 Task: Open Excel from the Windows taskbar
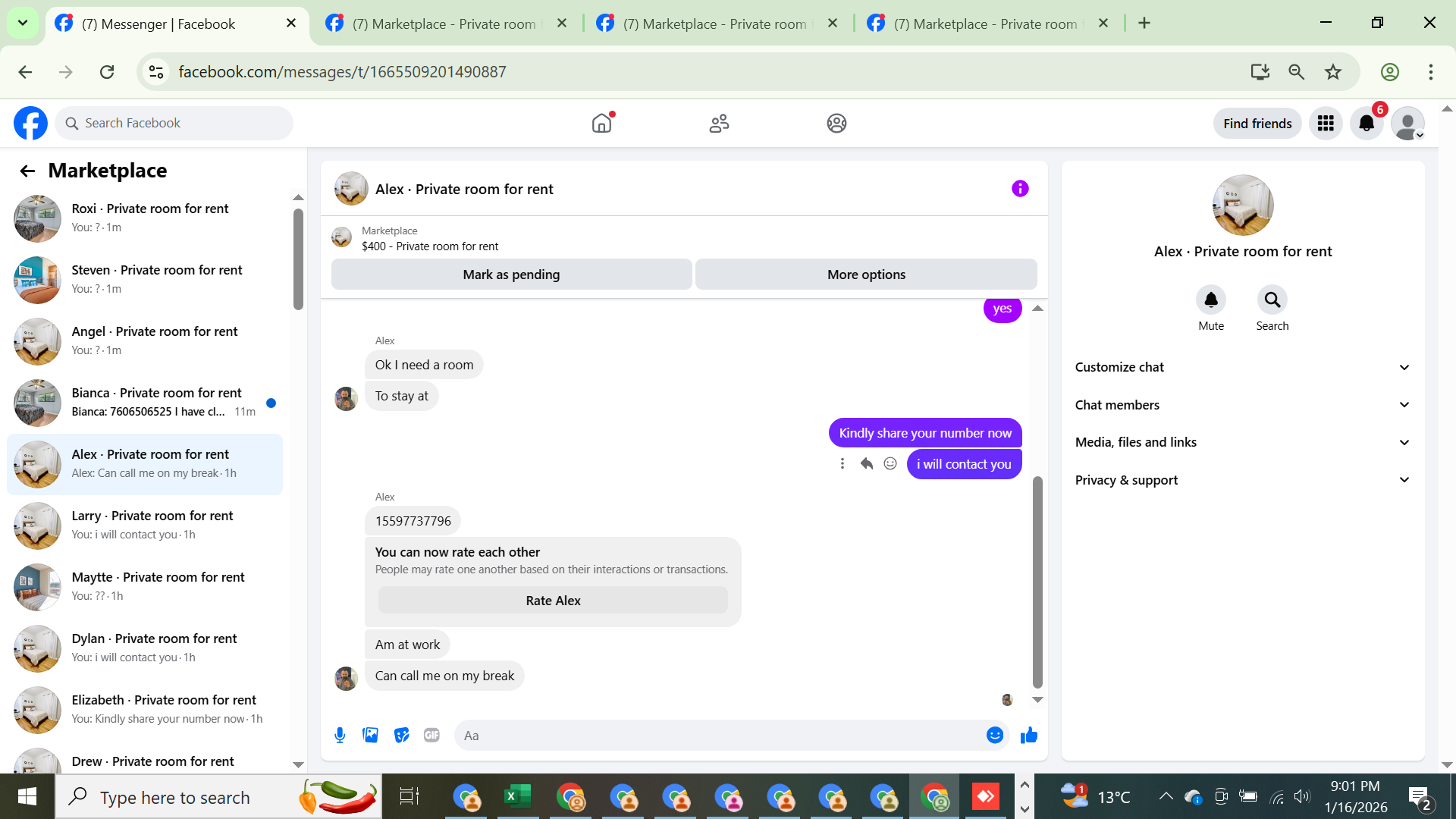tap(518, 797)
